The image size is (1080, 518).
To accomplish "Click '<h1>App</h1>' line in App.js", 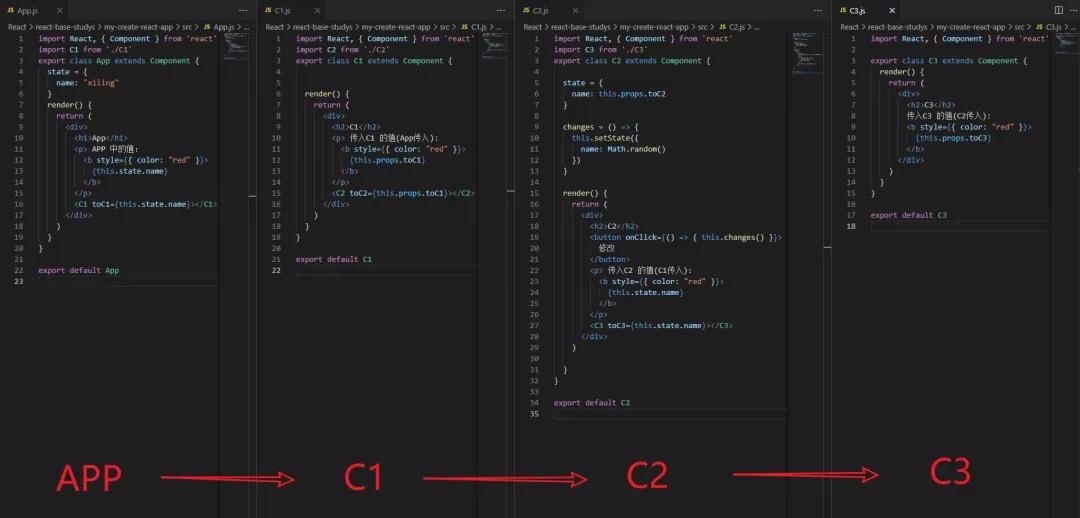I will [x=101, y=138].
